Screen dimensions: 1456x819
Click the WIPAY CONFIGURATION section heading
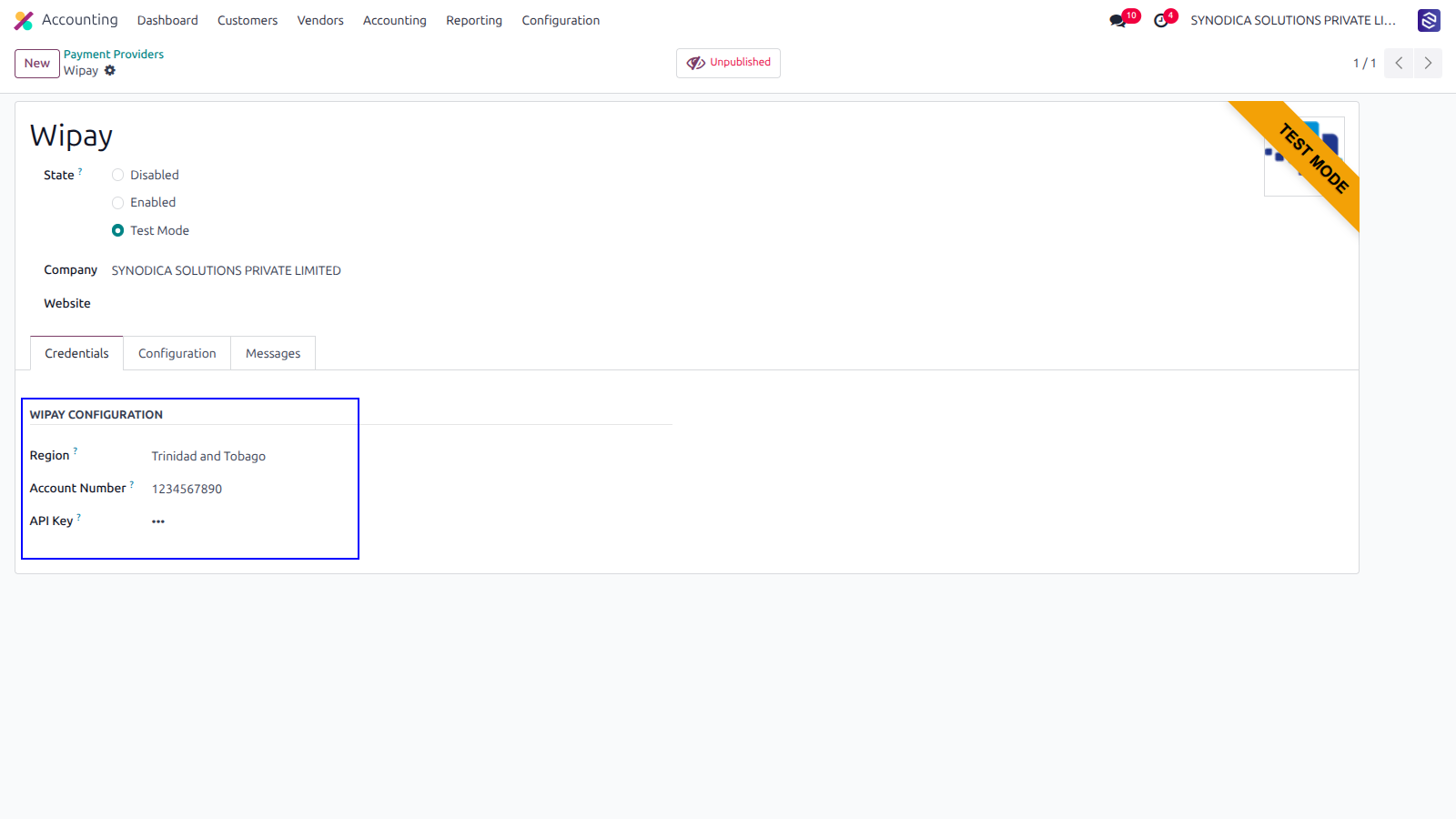[x=96, y=414]
